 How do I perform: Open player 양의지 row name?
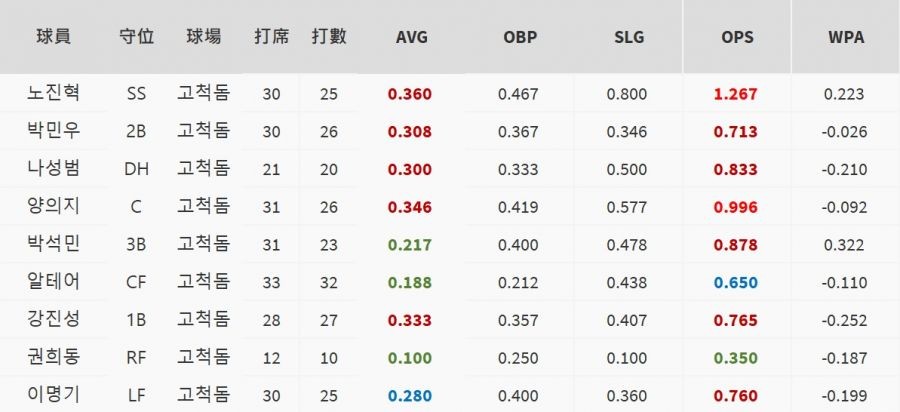tap(53, 206)
